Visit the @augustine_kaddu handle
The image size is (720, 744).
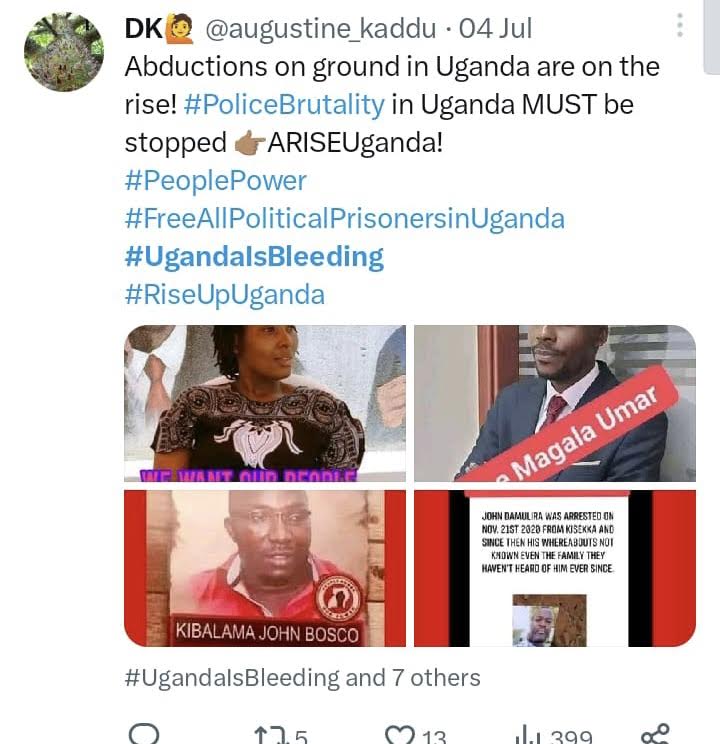click(x=321, y=28)
